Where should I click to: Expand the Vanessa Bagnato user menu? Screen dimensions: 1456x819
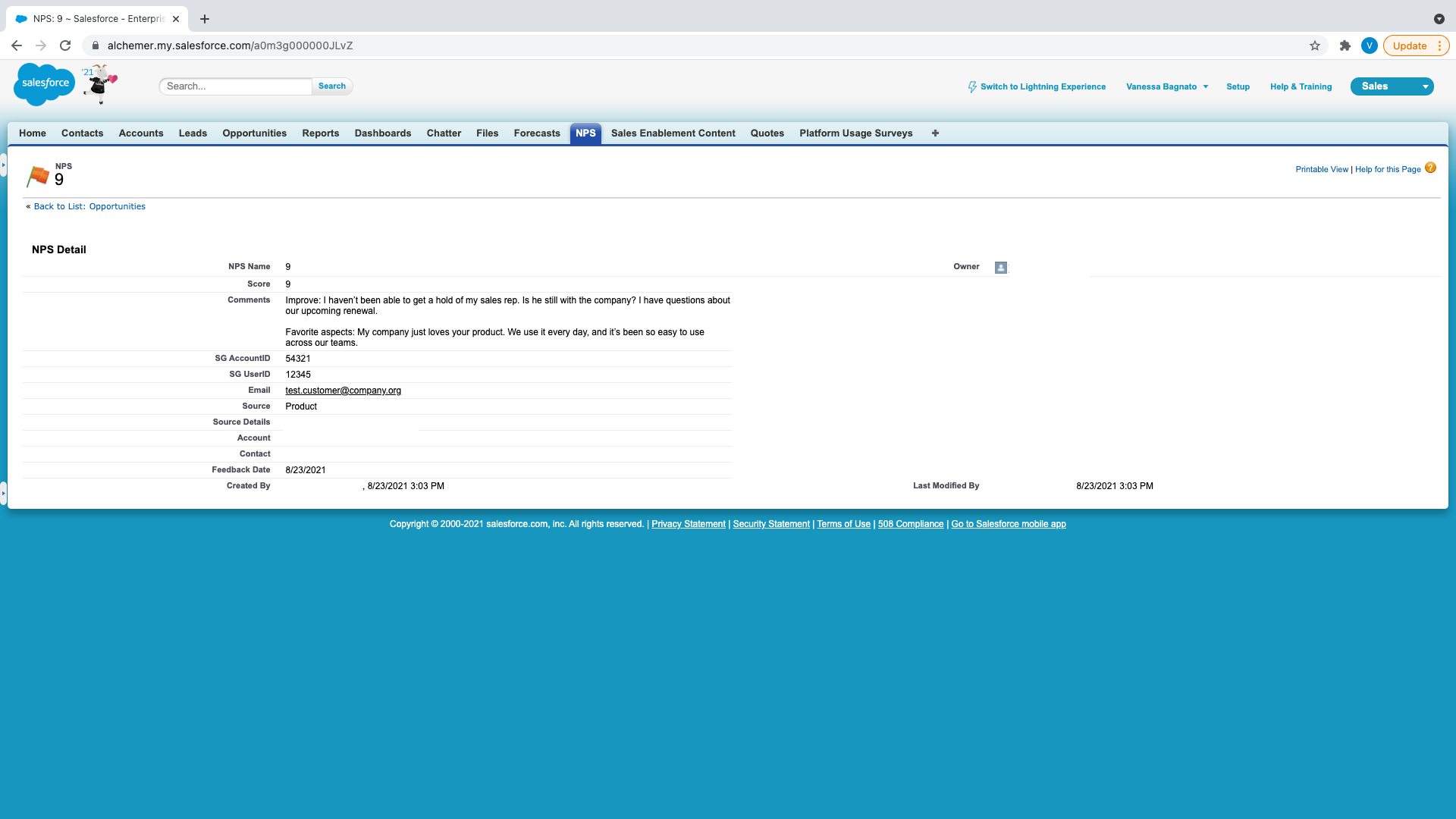[x=1166, y=86]
